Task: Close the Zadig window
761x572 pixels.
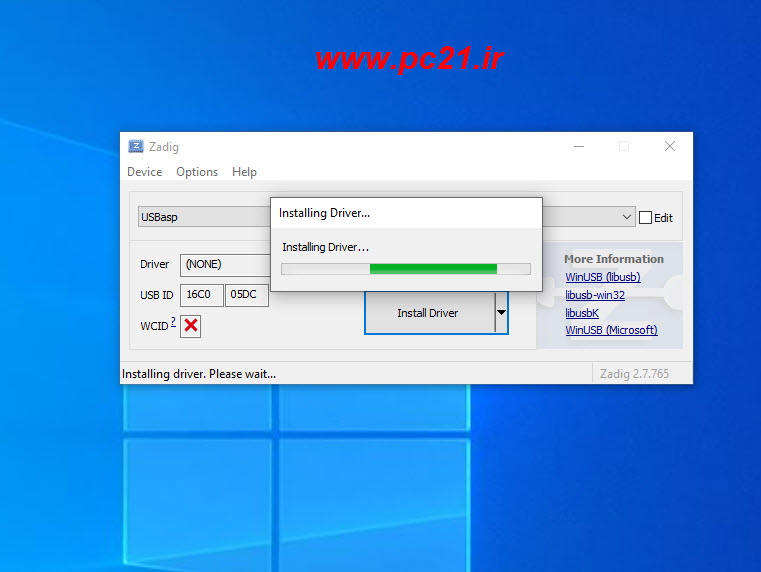Action: [670, 146]
